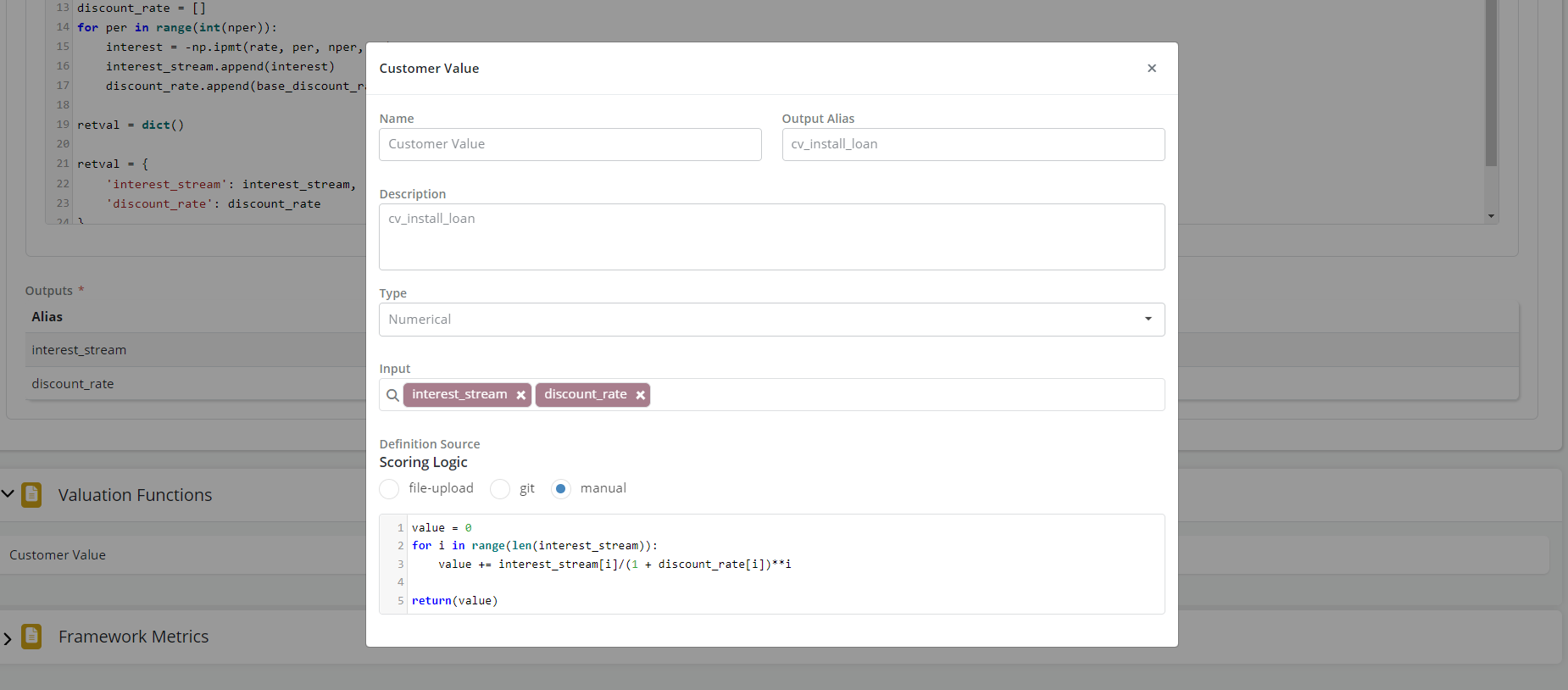Select the manual scoring logic option
The width and height of the screenshot is (1568, 690).
[x=560, y=489]
